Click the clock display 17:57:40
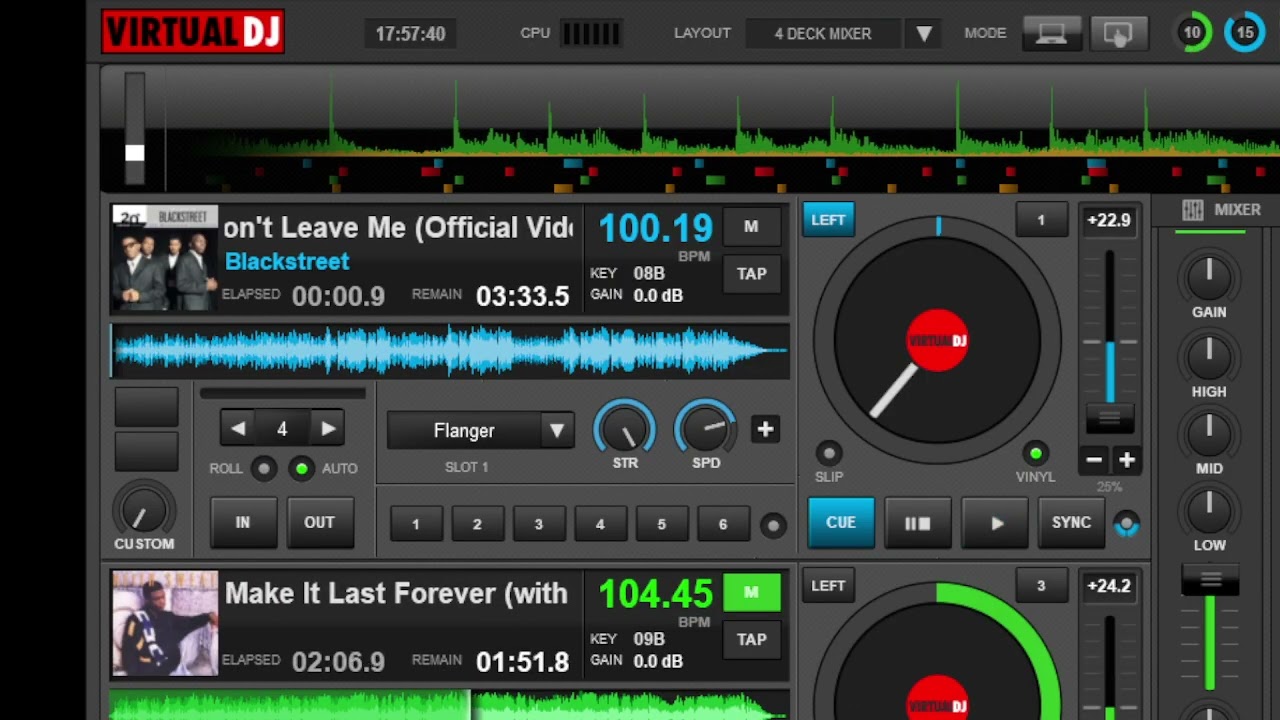This screenshot has height=720, width=1280. [x=410, y=33]
